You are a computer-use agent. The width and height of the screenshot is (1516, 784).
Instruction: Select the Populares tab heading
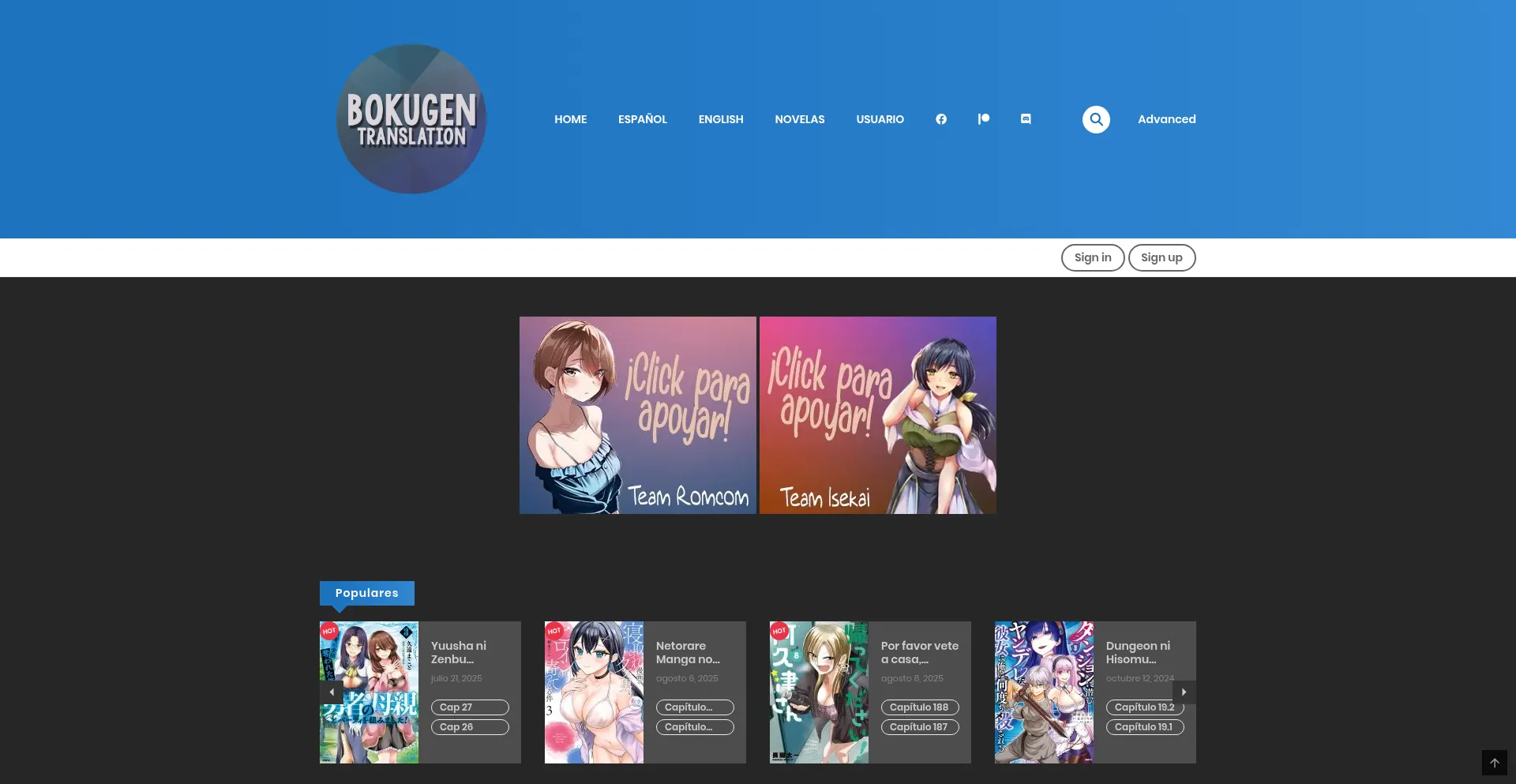coord(367,593)
